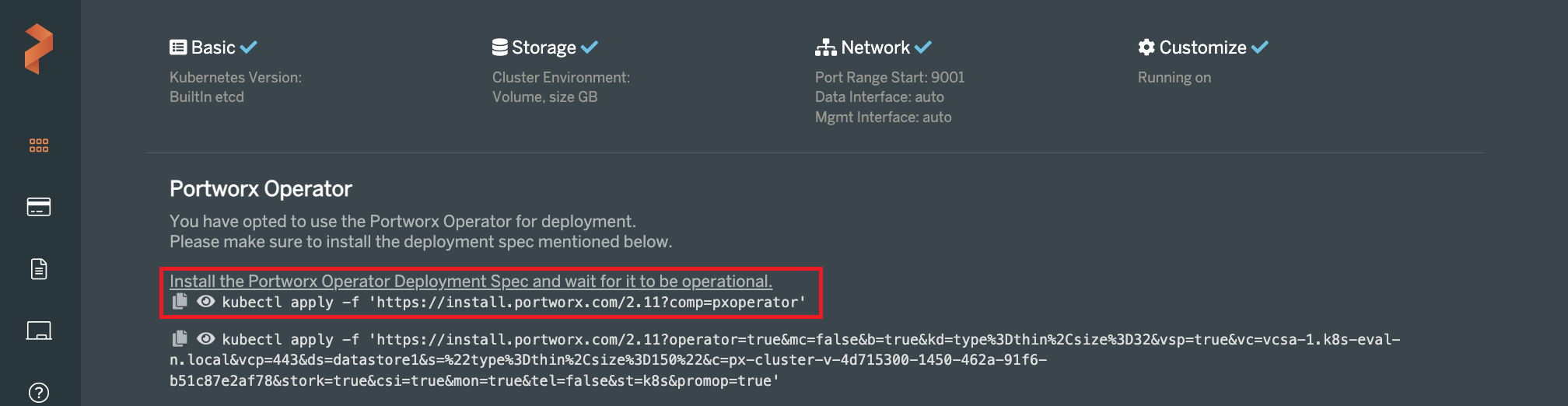Viewport: 1568px width, 406px height.
Task: Click the Portworx logo in sidebar
Action: pos(39,49)
